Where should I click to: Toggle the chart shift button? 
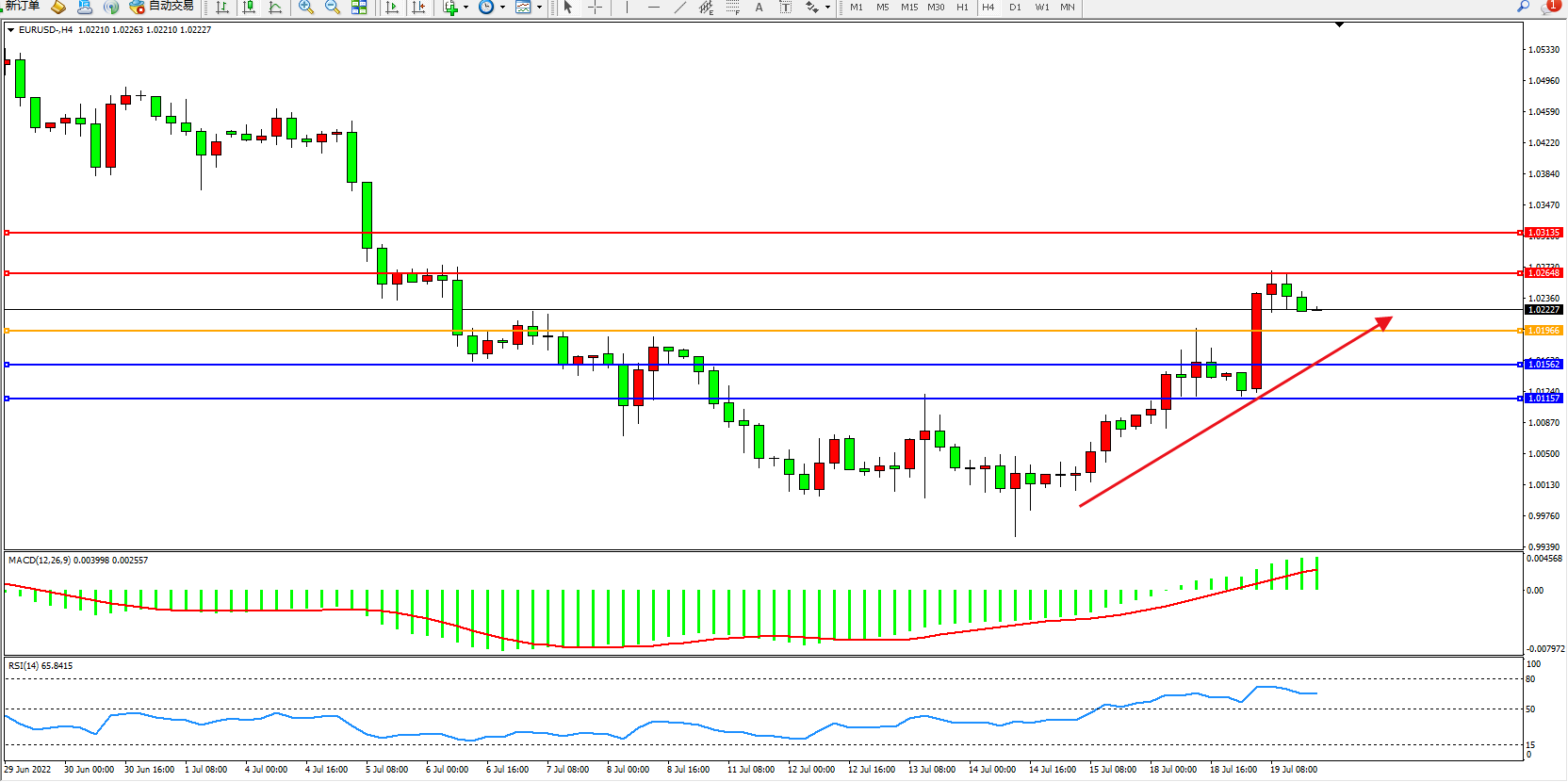(x=419, y=7)
